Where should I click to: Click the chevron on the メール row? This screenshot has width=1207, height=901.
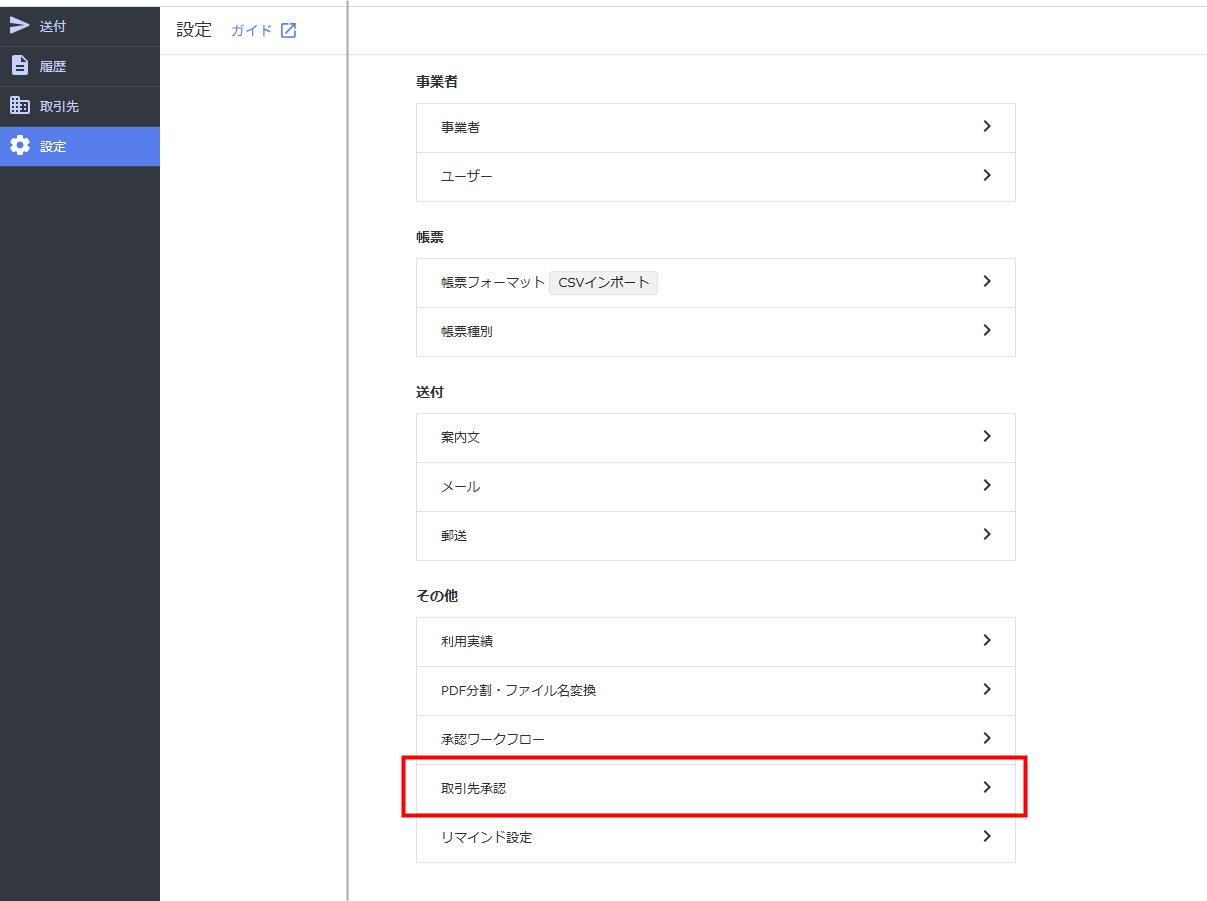tap(987, 486)
